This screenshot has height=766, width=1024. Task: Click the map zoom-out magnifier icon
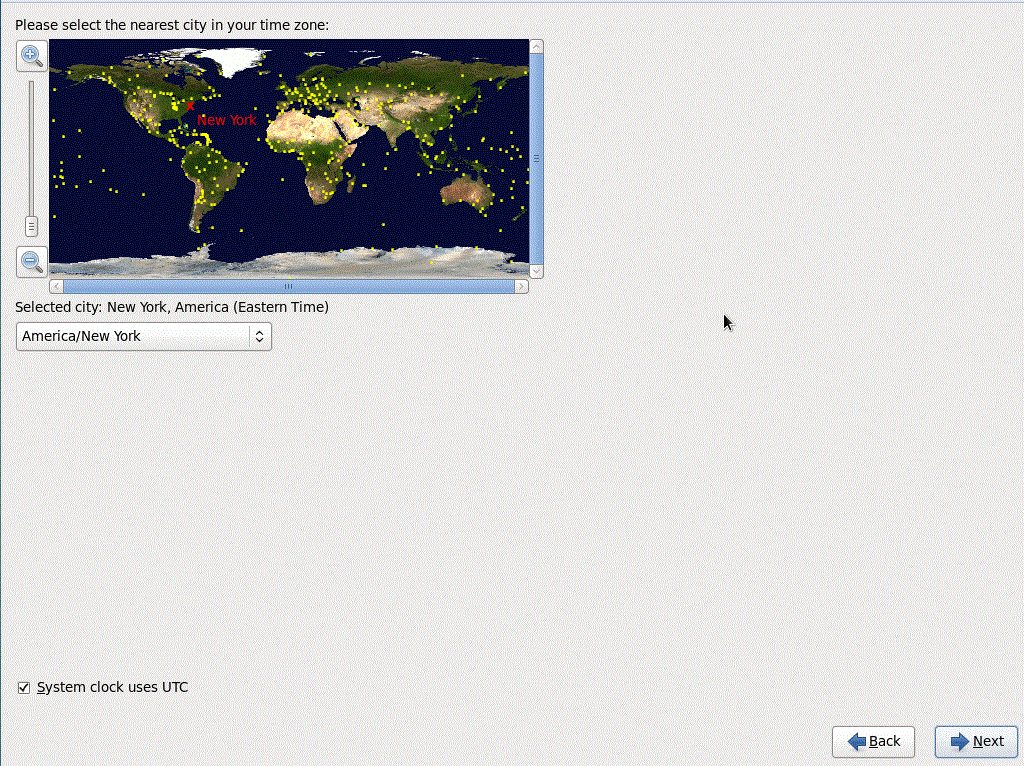[x=31, y=262]
